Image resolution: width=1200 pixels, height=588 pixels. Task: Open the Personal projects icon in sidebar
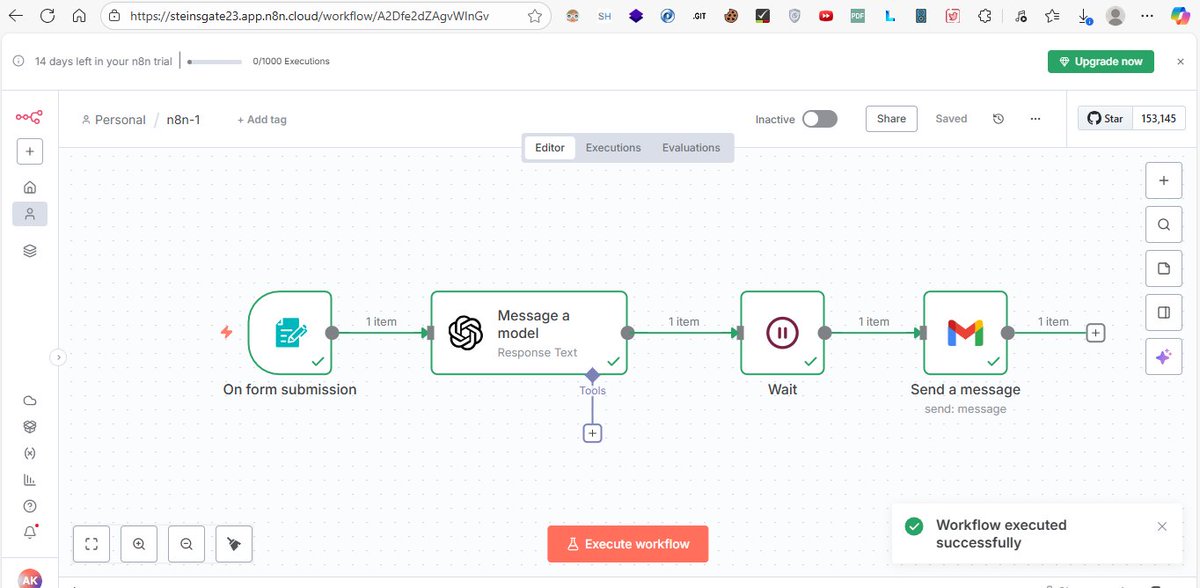(x=30, y=214)
